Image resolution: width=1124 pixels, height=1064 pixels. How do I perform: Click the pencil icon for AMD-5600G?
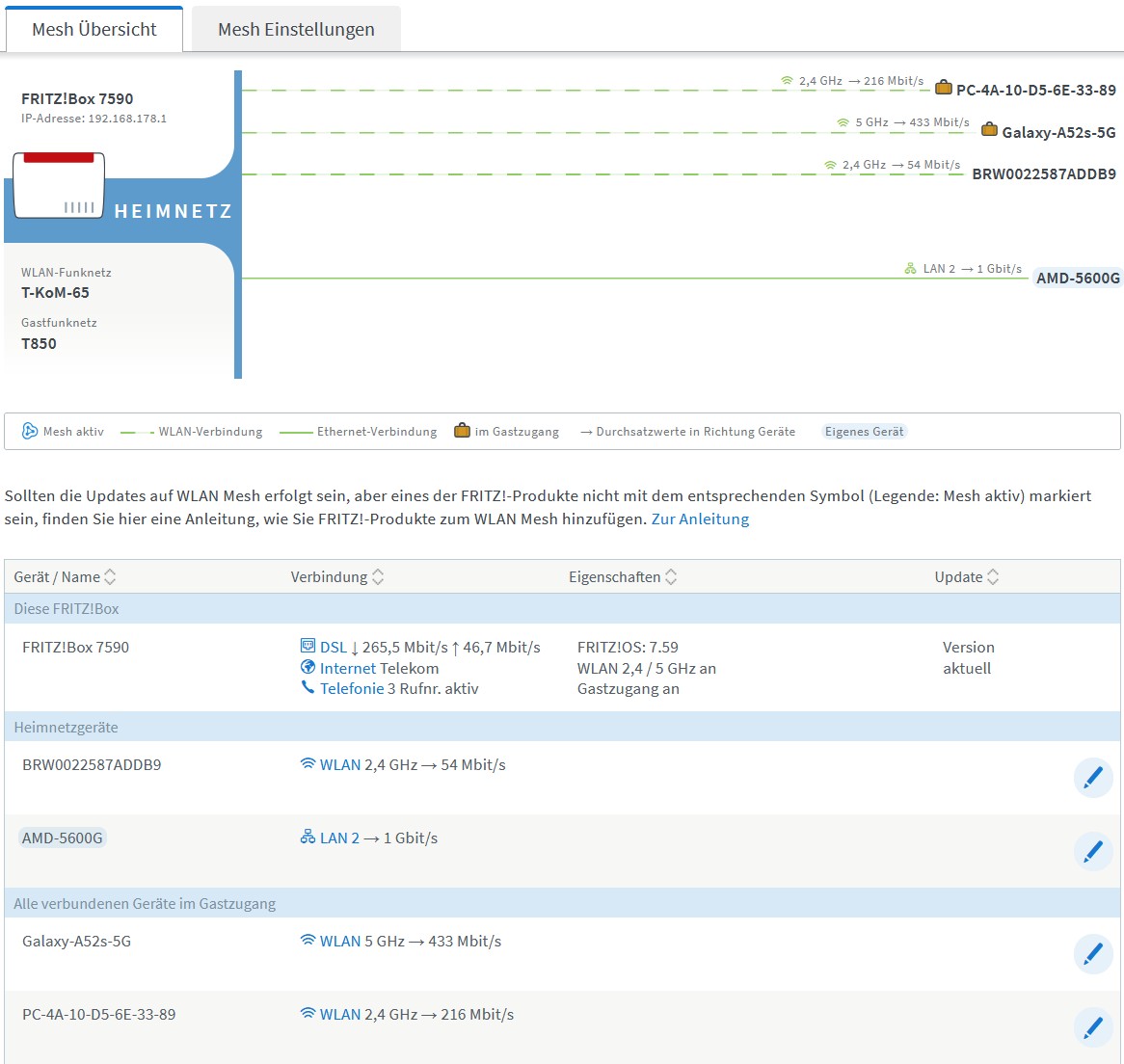[1092, 851]
